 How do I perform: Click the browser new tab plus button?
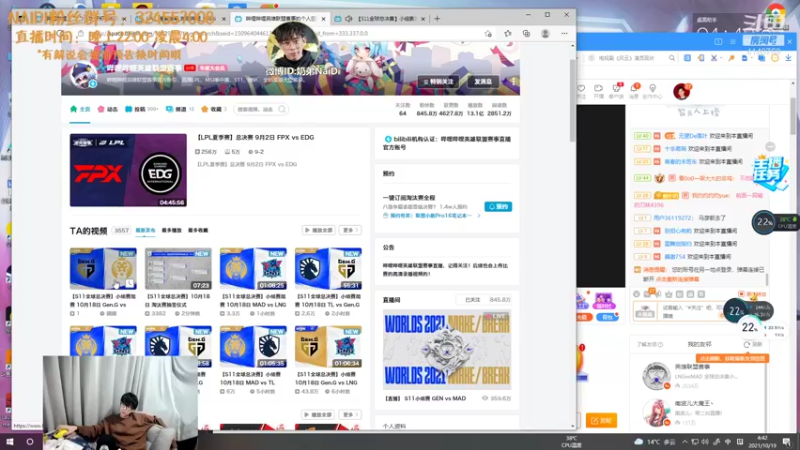[x=437, y=18]
